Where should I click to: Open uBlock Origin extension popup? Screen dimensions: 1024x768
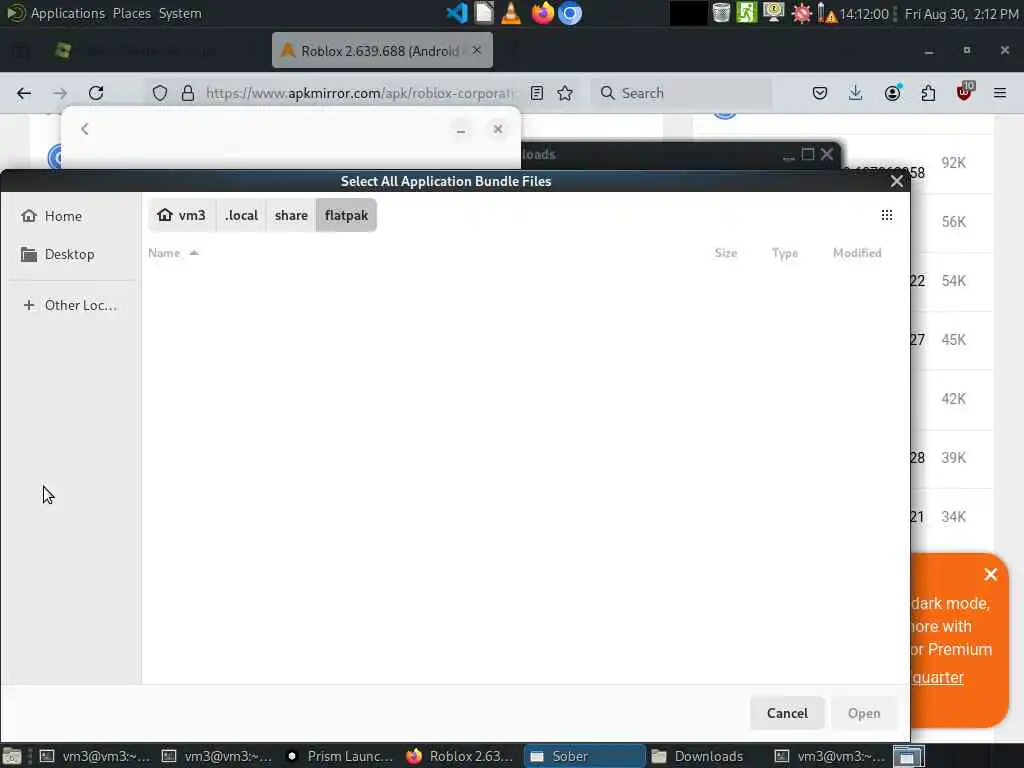click(x=965, y=92)
